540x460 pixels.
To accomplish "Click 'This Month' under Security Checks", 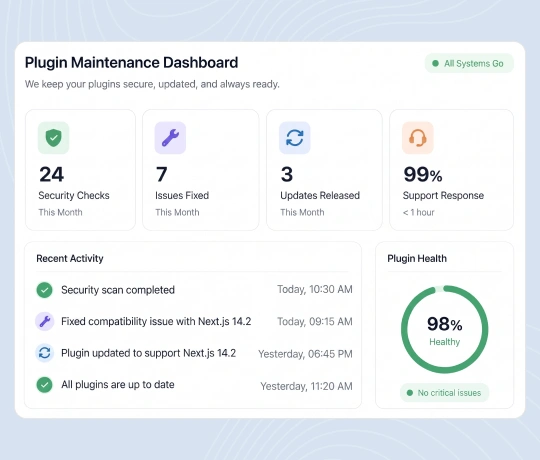I will tap(60, 212).
